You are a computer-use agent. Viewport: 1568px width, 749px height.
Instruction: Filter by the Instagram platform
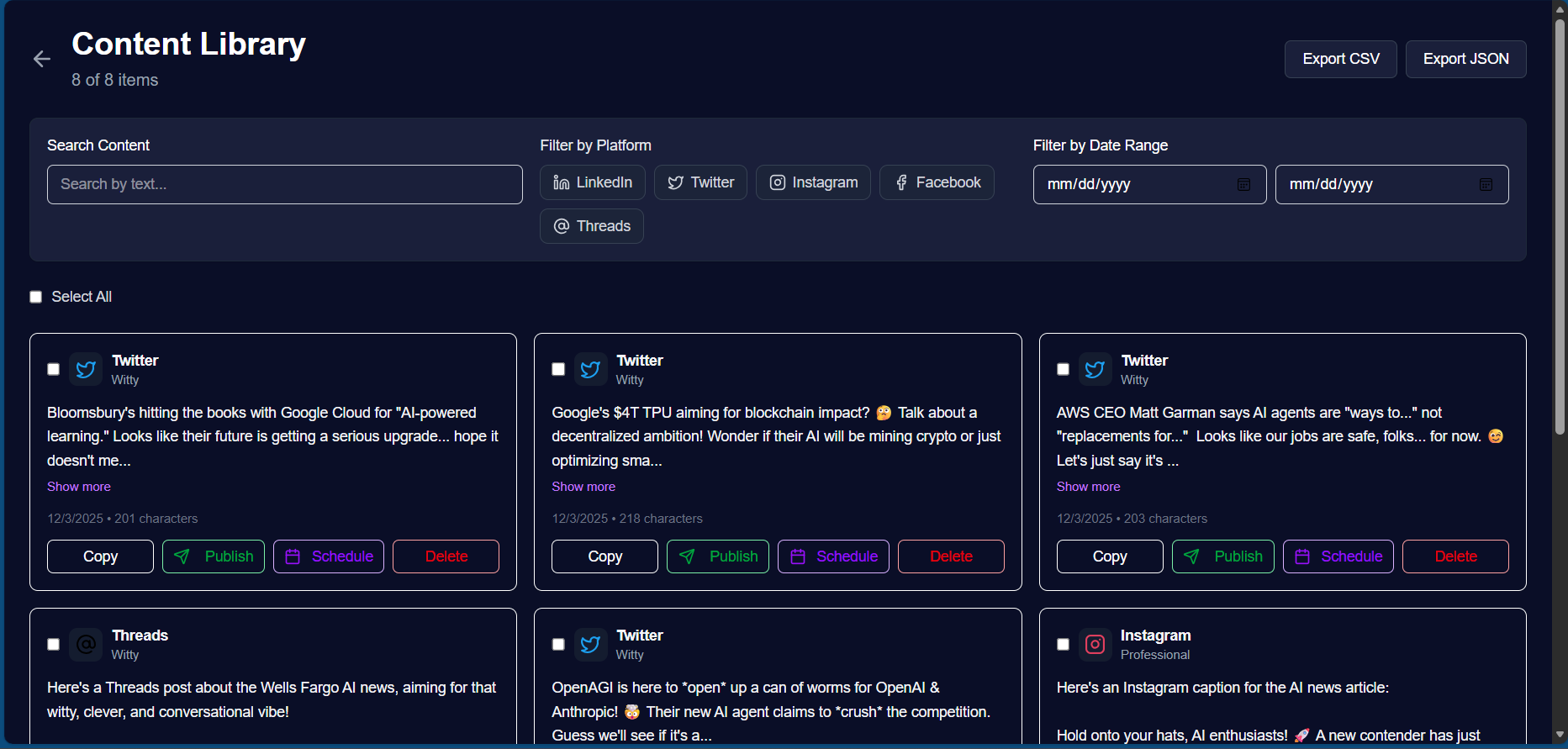click(x=813, y=182)
